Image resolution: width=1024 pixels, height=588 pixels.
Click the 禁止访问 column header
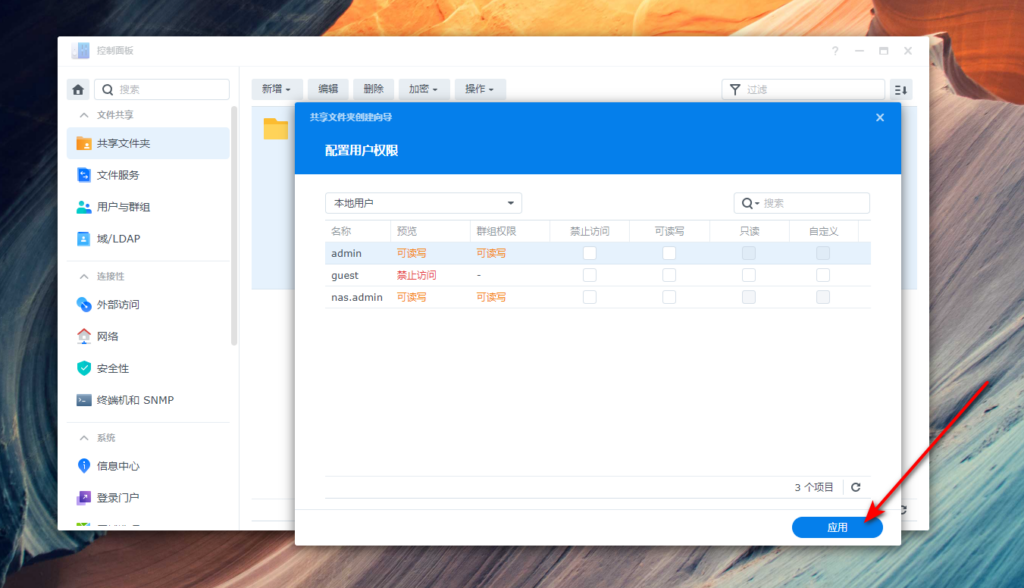590,231
